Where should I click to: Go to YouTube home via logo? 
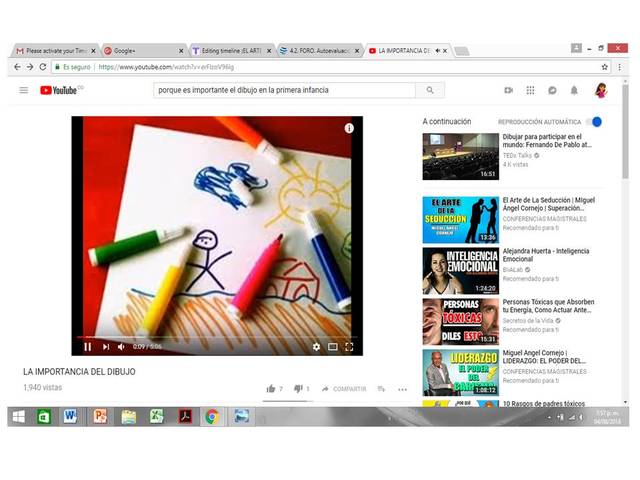(x=59, y=90)
